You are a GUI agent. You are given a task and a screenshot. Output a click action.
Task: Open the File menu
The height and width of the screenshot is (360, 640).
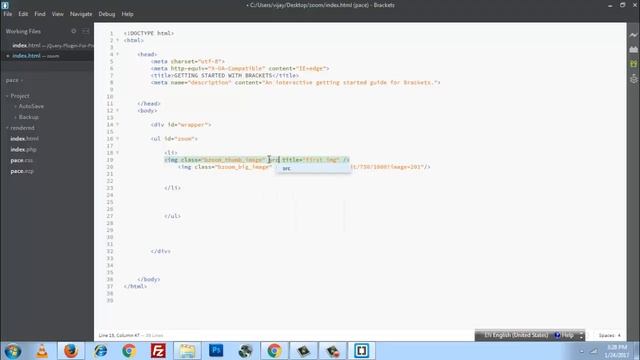8,14
